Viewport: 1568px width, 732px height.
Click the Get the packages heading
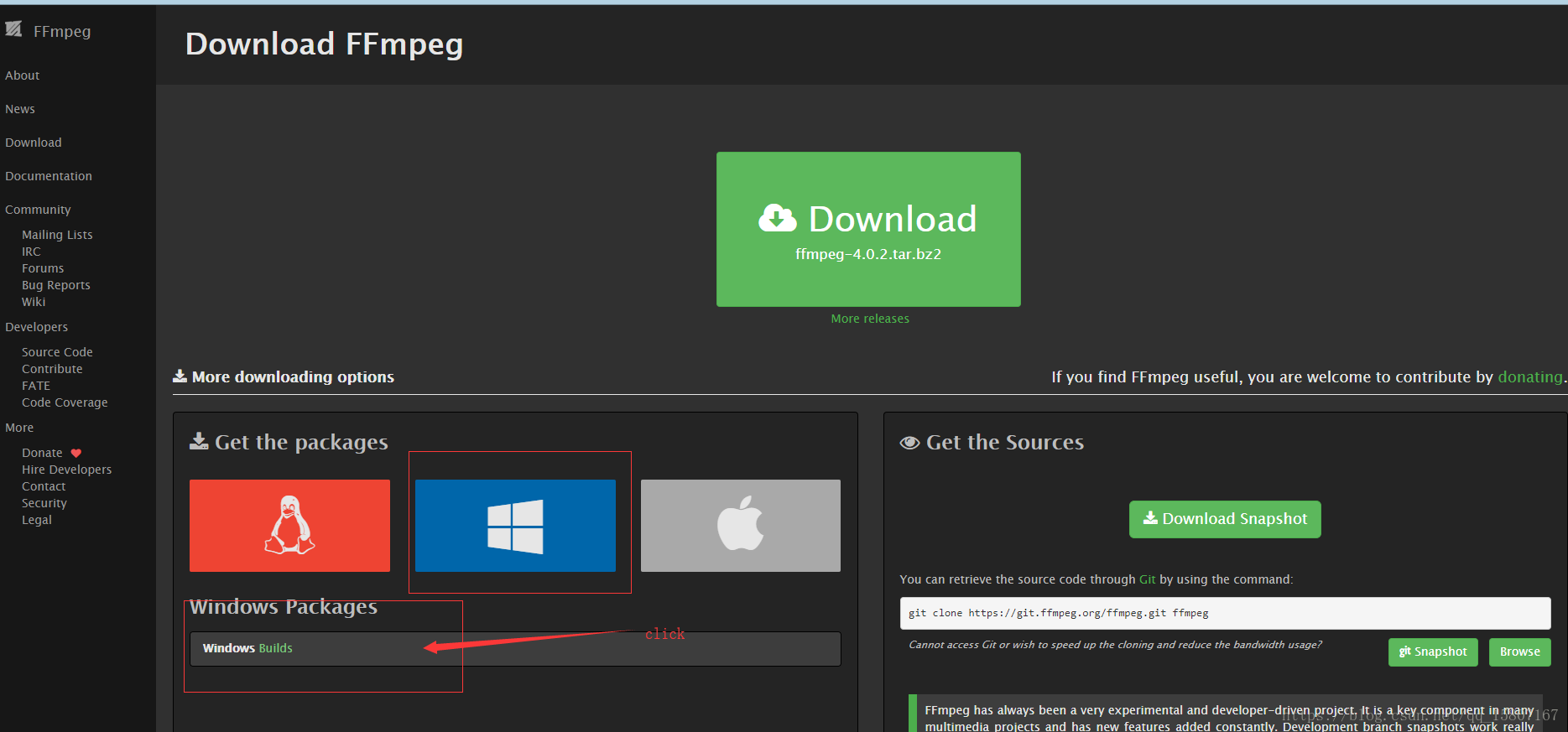289,442
